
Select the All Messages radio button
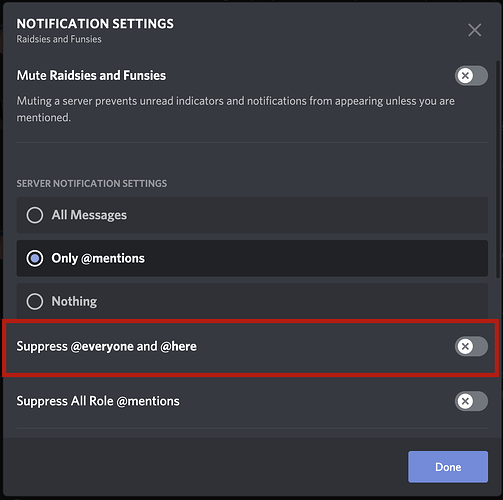tap(35, 215)
